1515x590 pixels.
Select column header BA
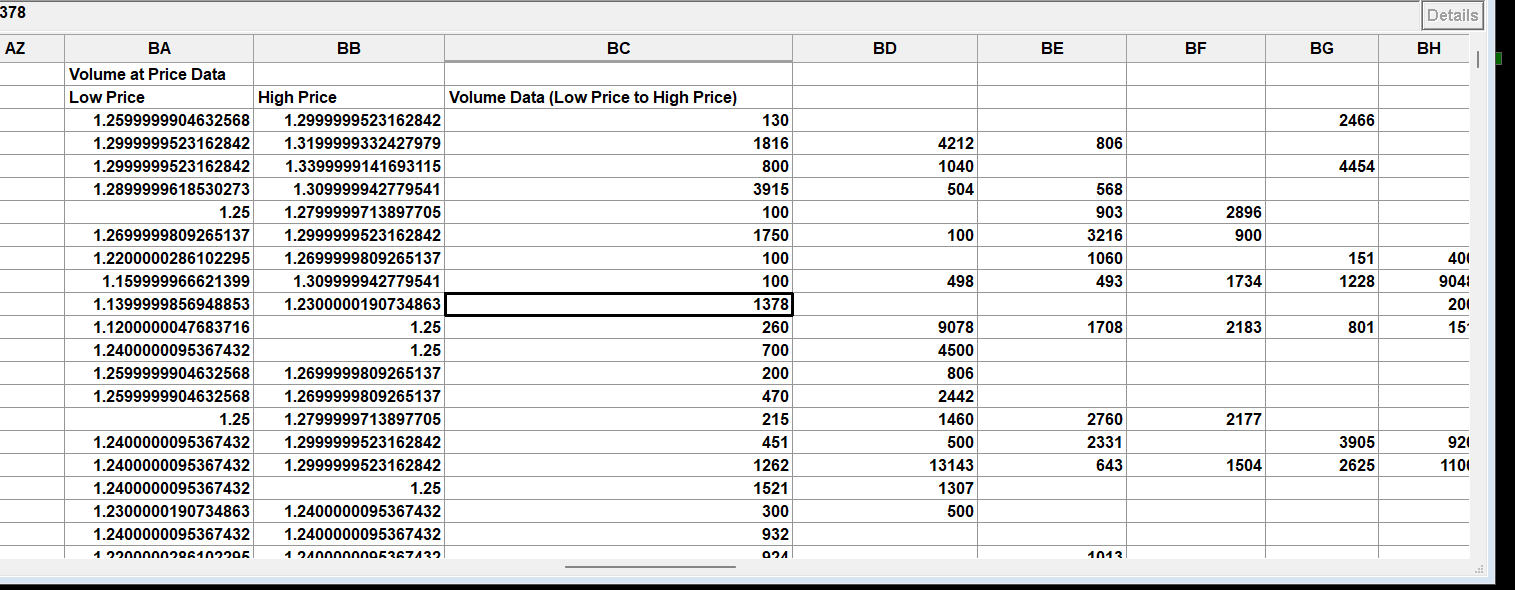[159, 48]
